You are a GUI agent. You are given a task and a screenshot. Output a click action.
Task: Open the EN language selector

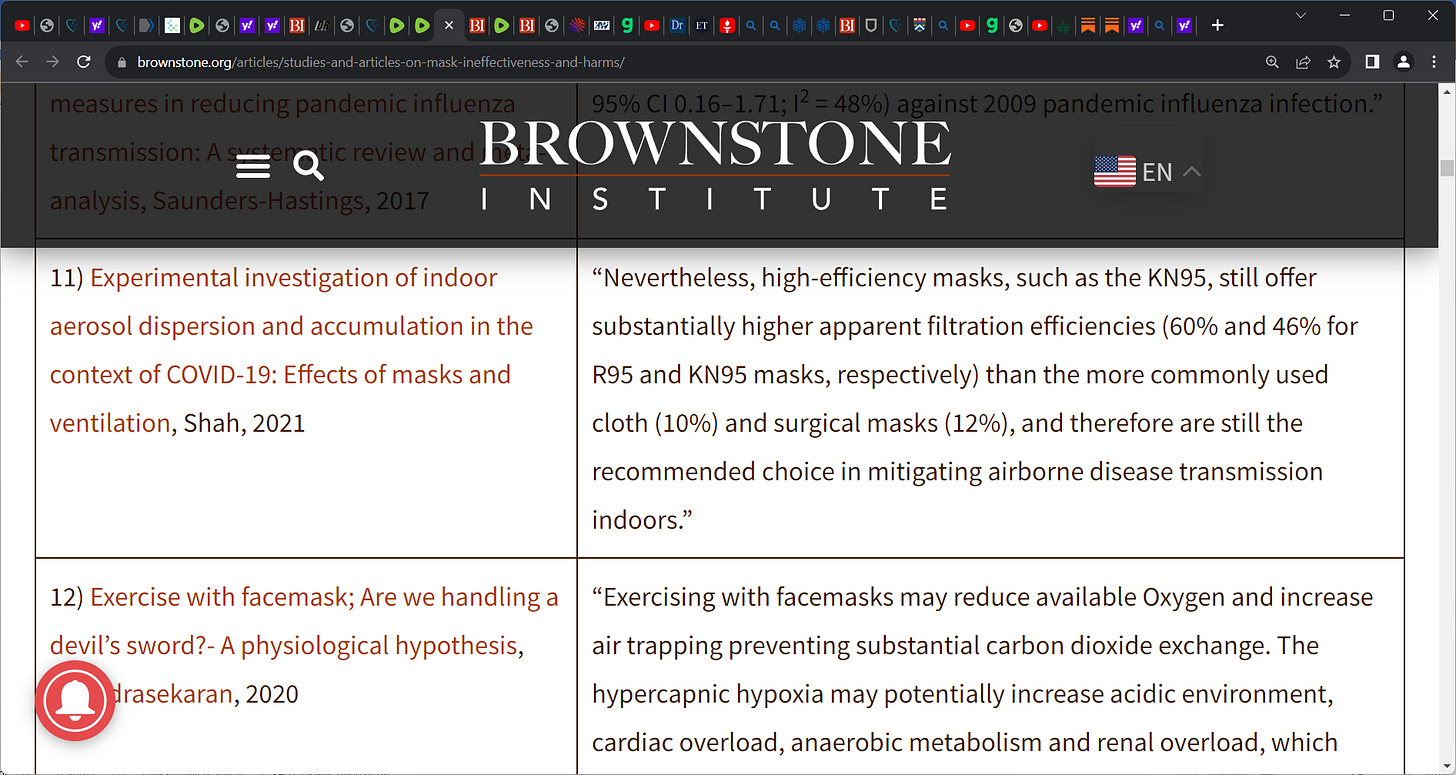pos(1147,172)
